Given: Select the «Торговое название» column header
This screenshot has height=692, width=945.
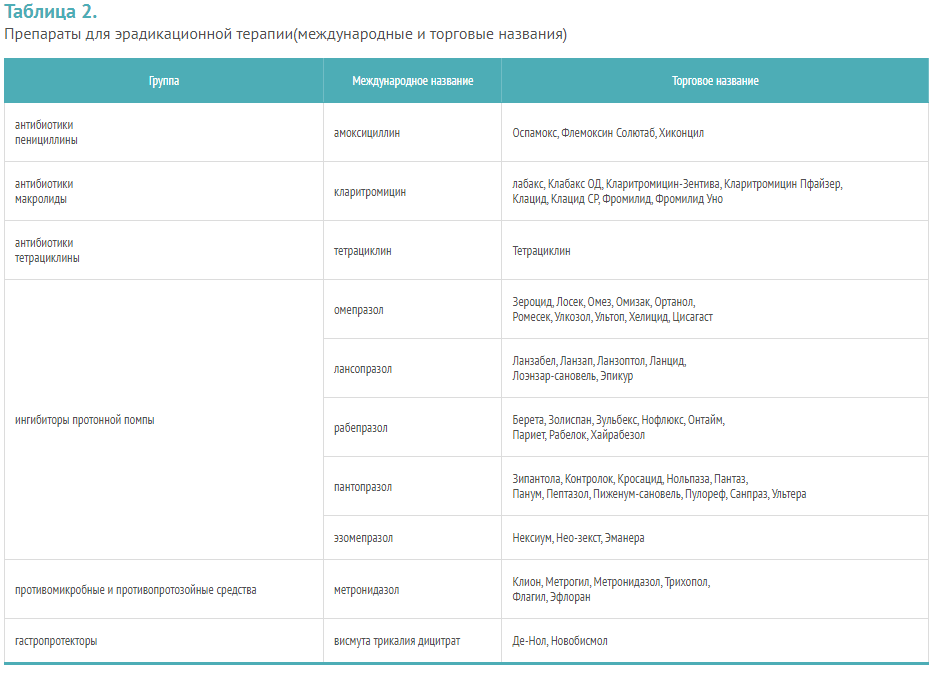Looking at the screenshot, I should click(714, 81).
